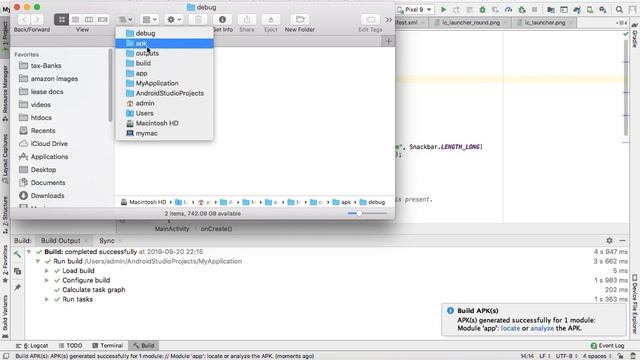Click the Stop square icon in Android Studio toolbar
Viewport: 640px width, 360px height.
pos(534,9)
